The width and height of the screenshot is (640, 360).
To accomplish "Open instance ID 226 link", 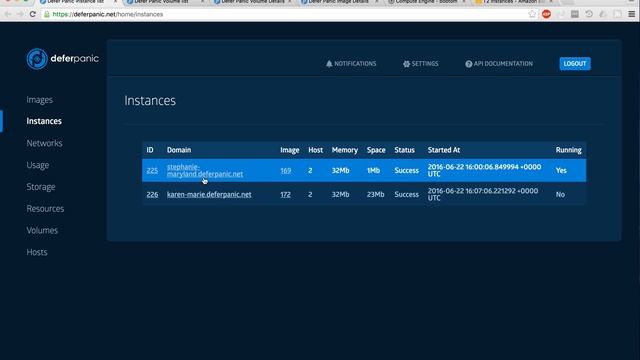I will (152, 195).
